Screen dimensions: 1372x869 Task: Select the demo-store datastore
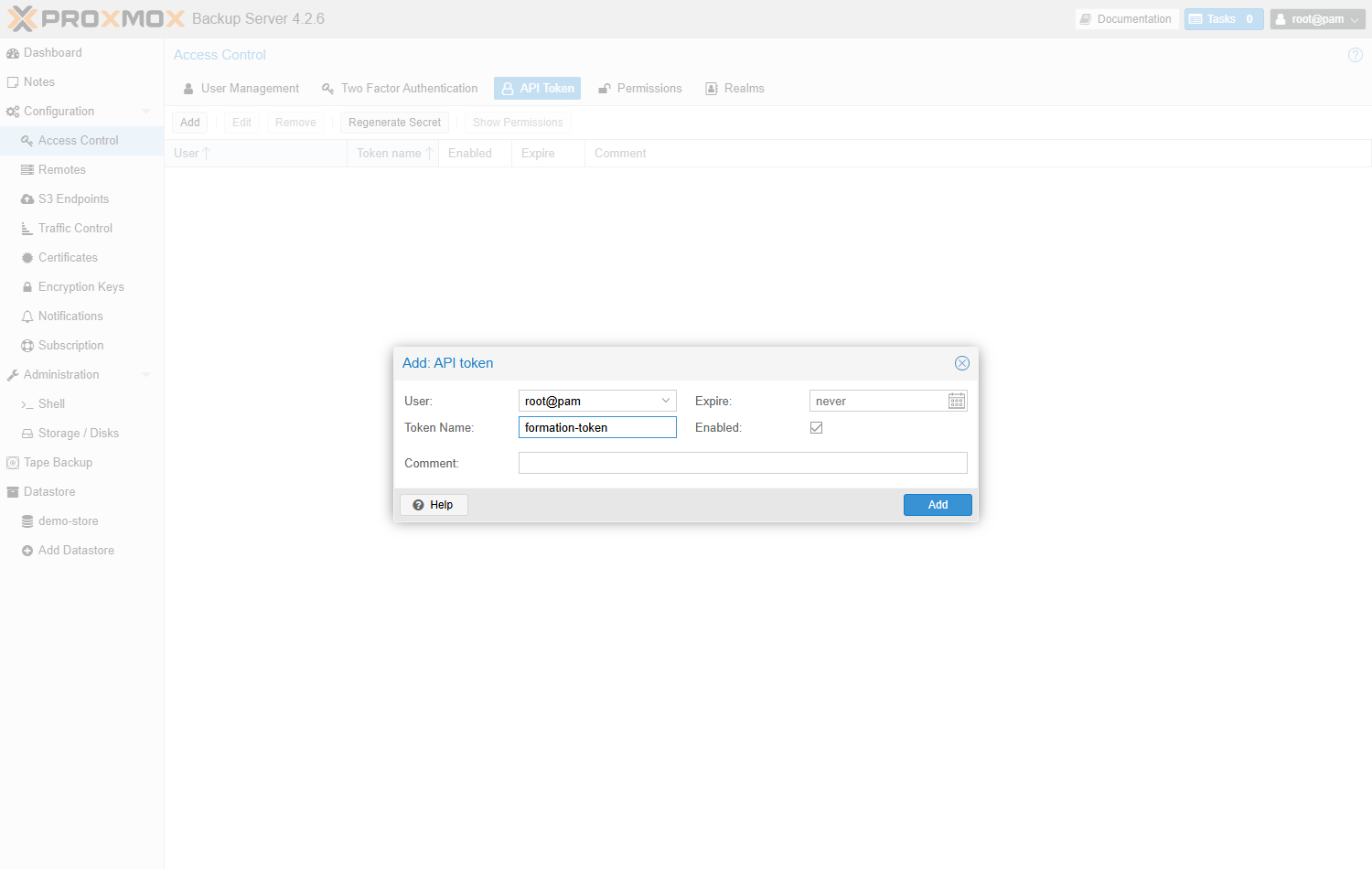click(x=82, y=521)
